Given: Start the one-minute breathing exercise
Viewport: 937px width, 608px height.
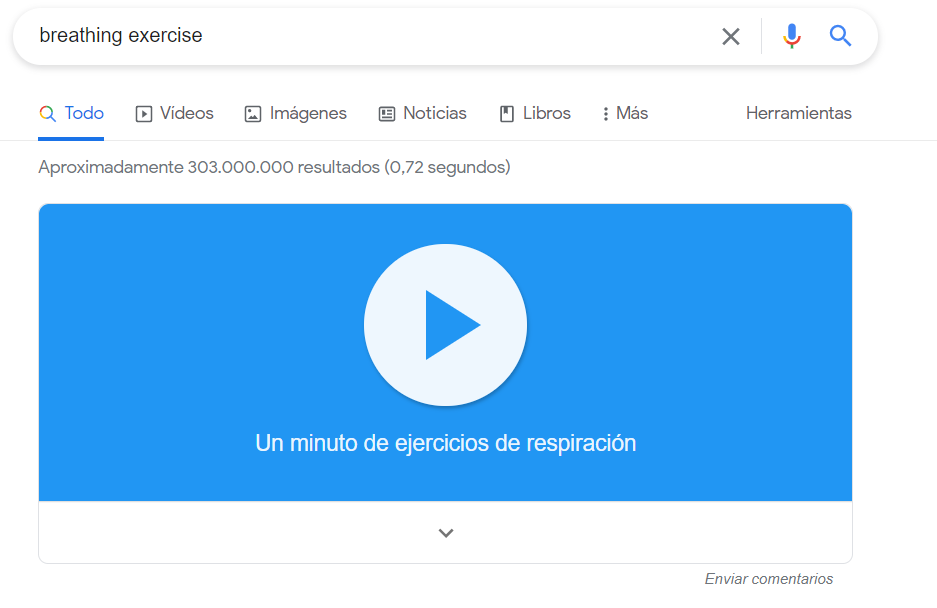Looking at the screenshot, I should click(445, 324).
